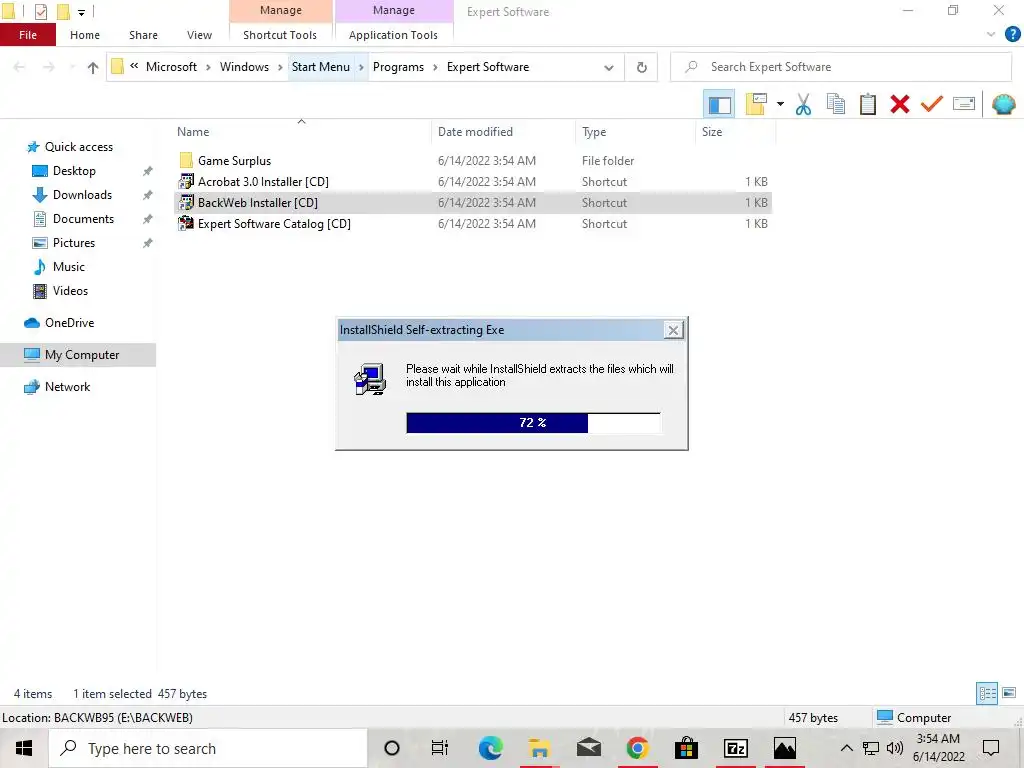This screenshot has width=1024, height=768.
Task: Open the address bar history dropdown
Action: tap(609, 67)
